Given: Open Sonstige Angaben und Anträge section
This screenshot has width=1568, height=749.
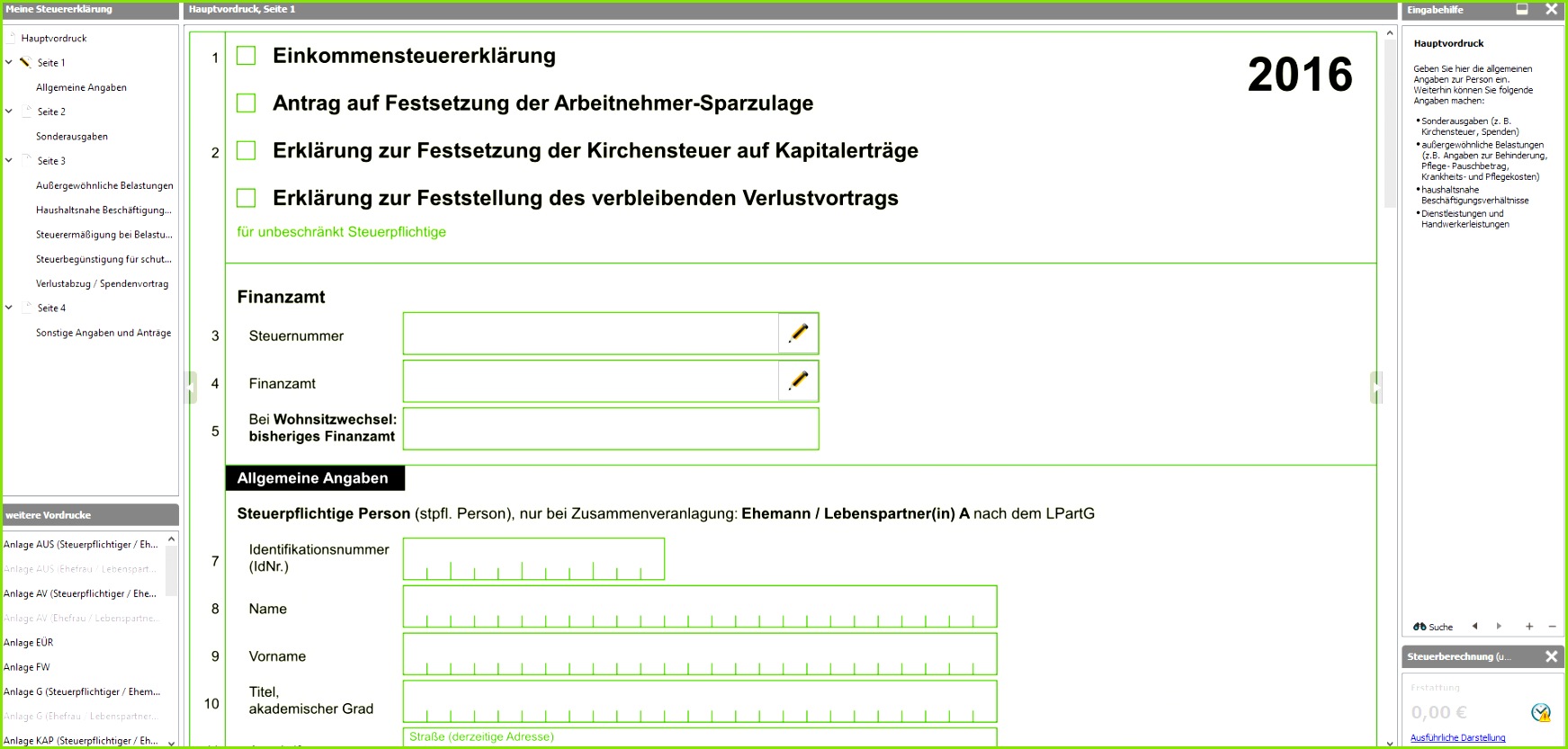Looking at the screenshot, I should [x=103, y=333].
